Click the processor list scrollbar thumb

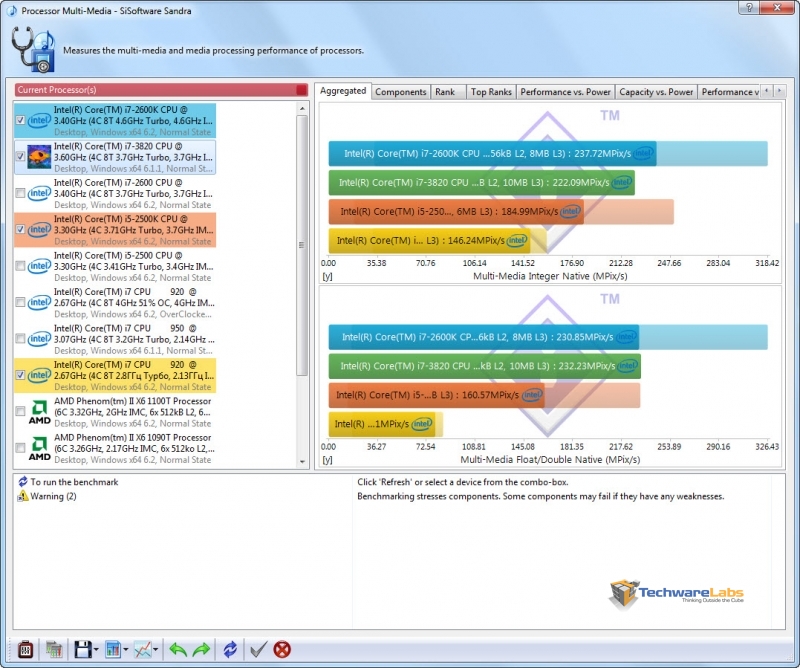(302, 245)
